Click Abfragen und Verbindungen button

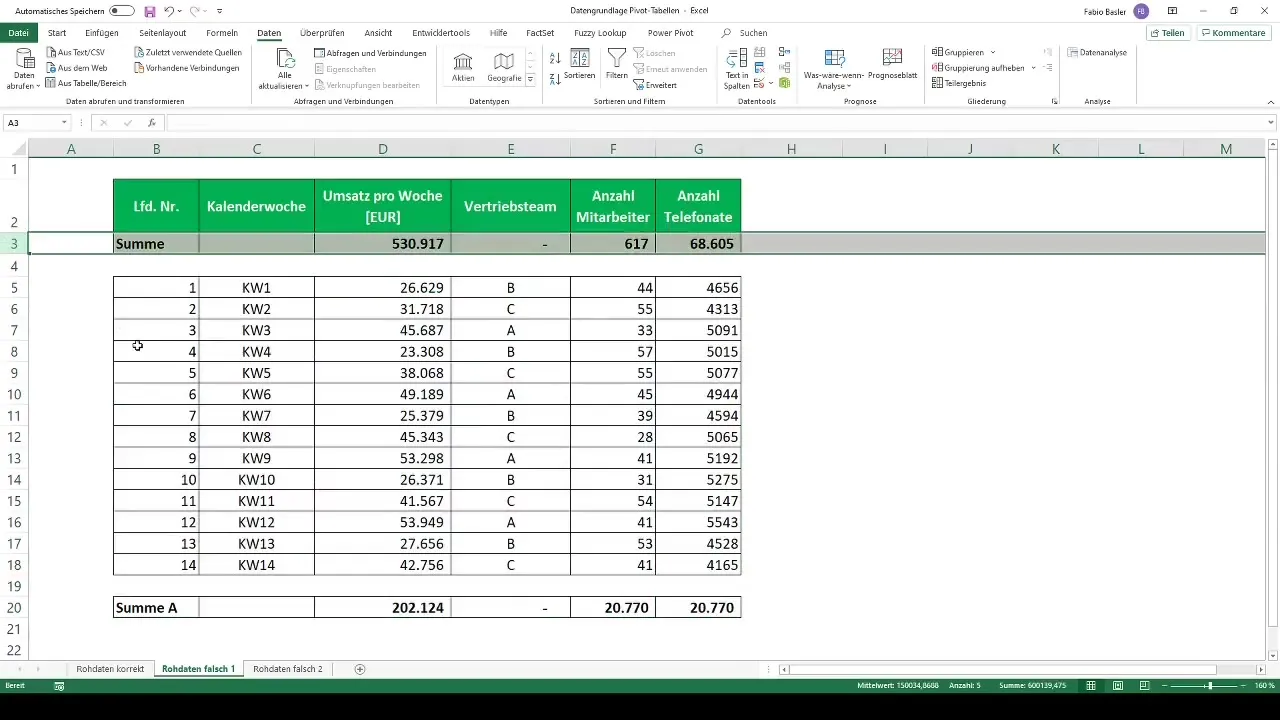(x=370, y=53)
